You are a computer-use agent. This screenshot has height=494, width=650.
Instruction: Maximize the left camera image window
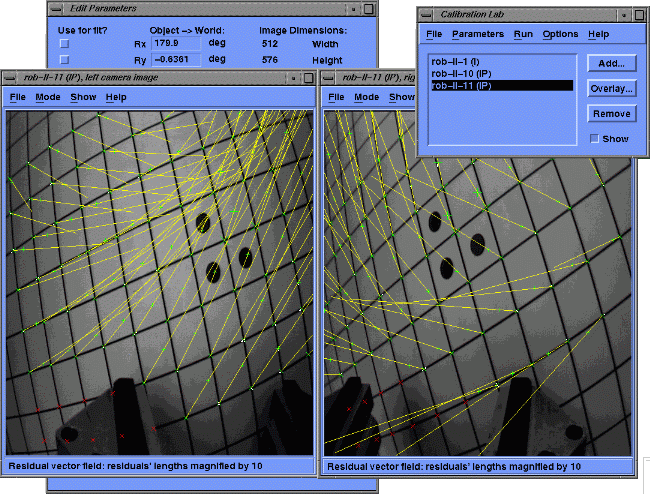coord(308,78)
